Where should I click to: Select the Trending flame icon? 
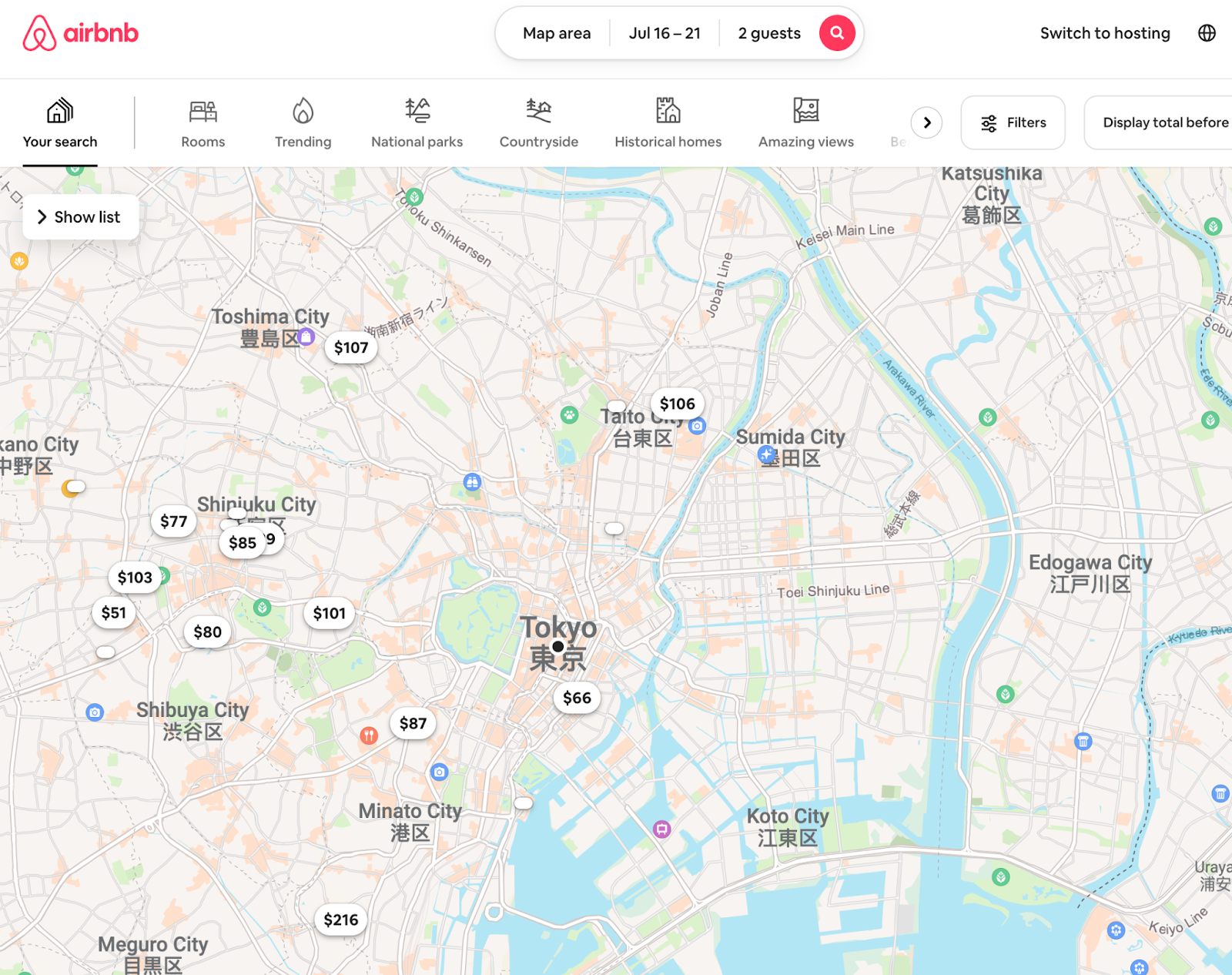(x=303, y=111)
